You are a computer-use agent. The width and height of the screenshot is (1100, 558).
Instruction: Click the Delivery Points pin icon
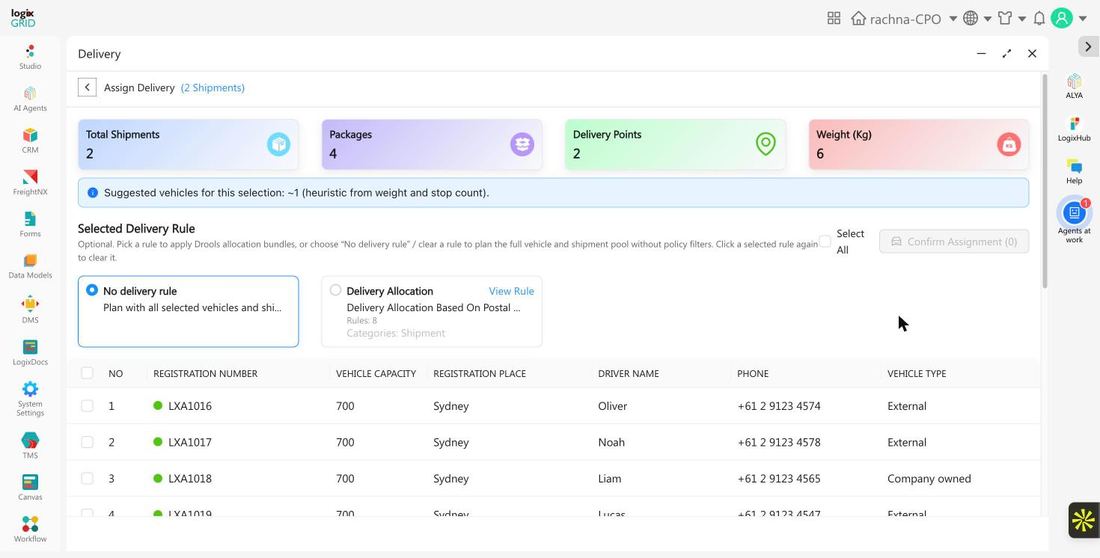765,145
